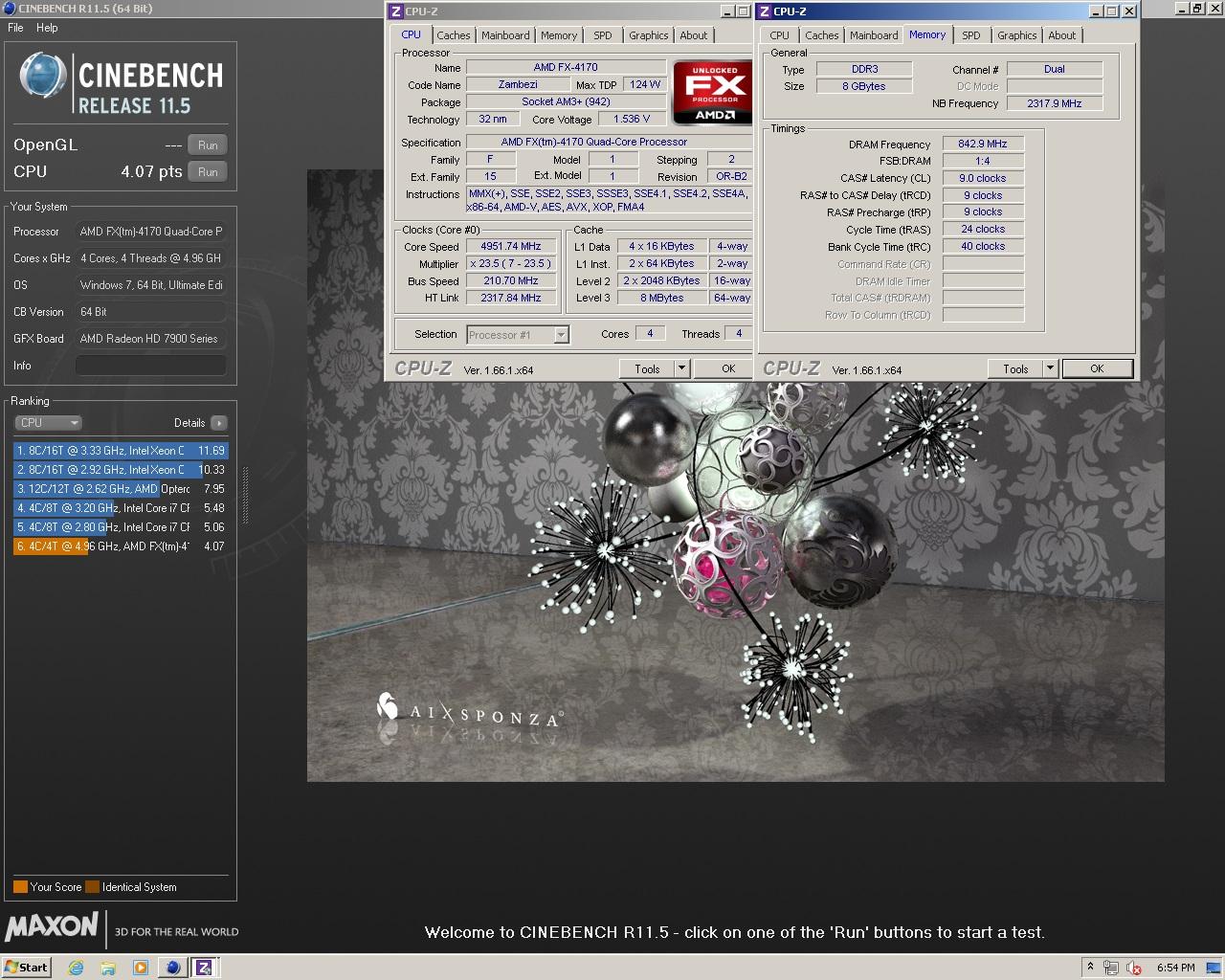Switch to Memory tab in left CPU-Z window

pos(559,35)
